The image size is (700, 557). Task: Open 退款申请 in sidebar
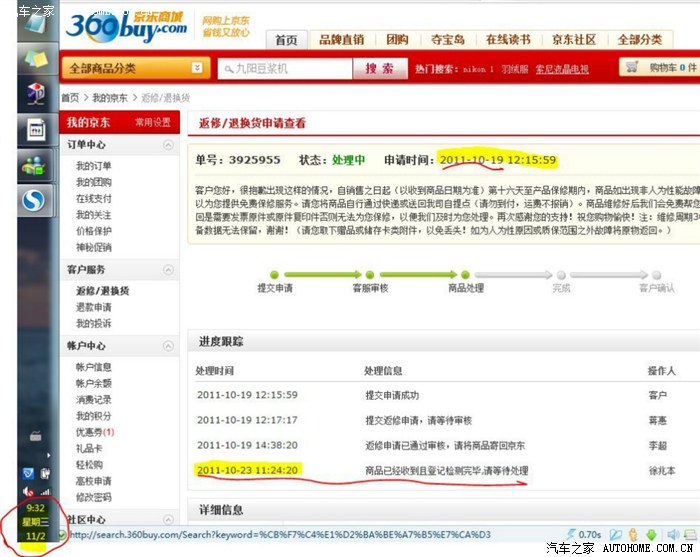(x=94, y=307)
